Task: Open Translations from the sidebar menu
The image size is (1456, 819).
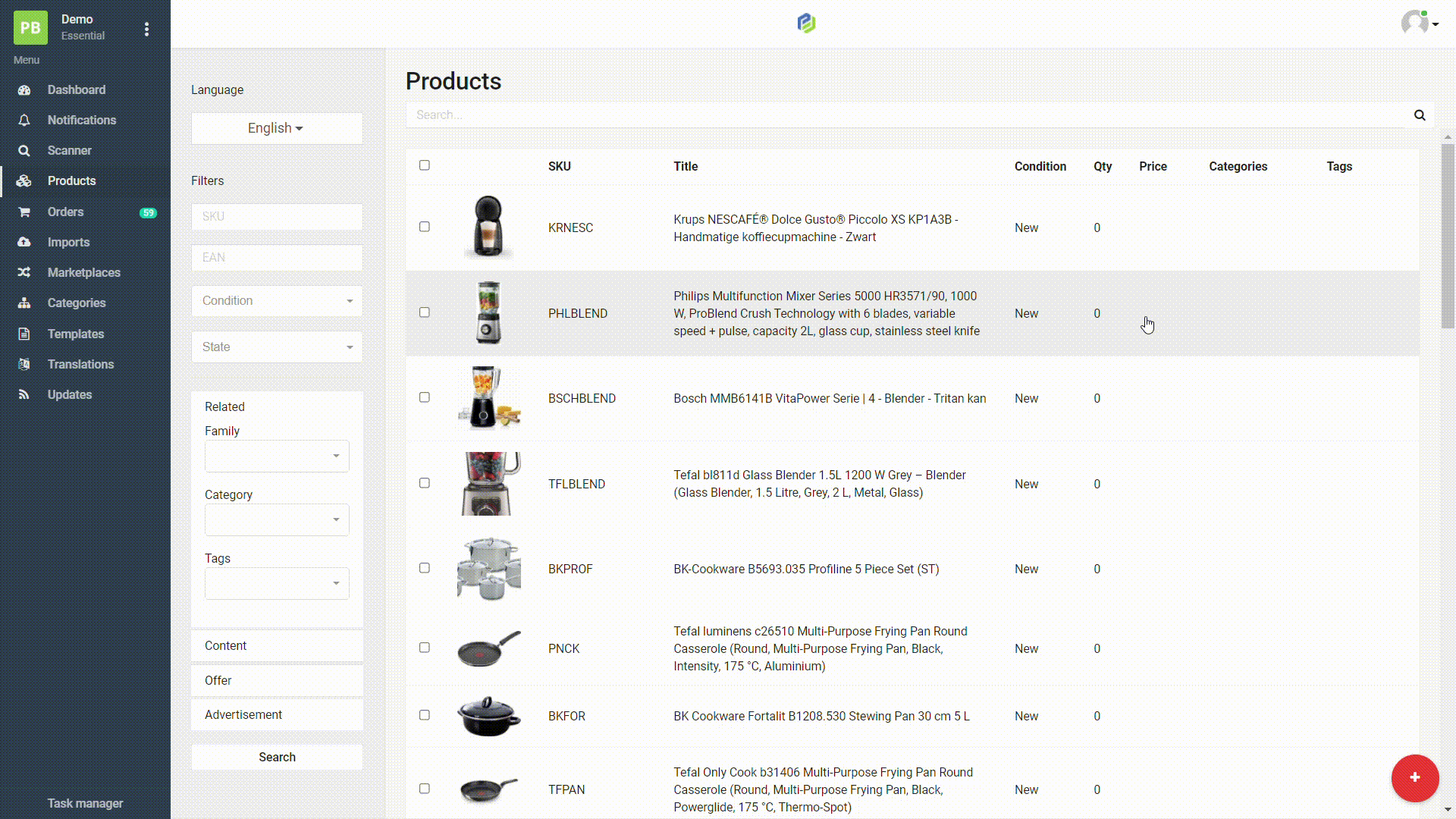Action: click(80, 365)
